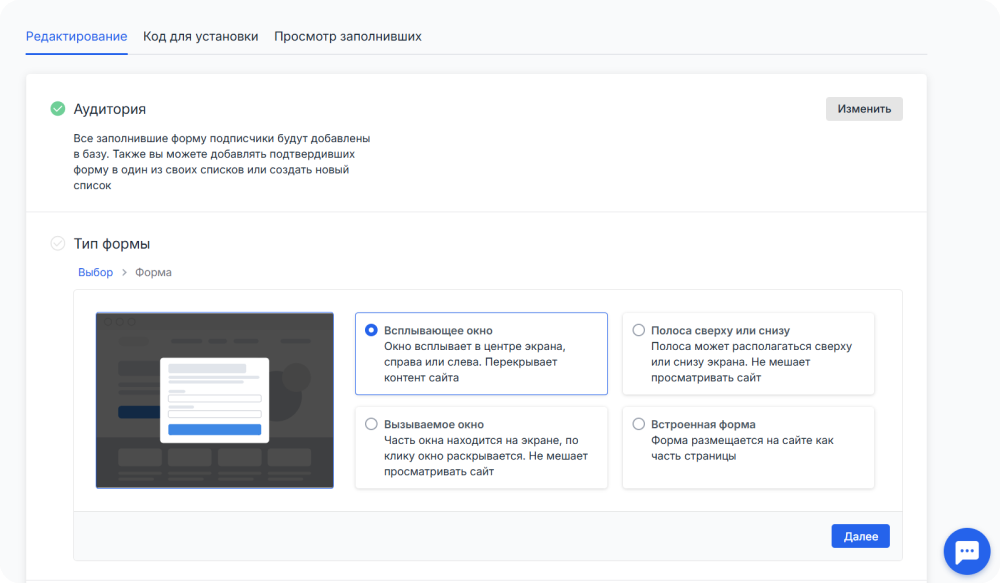Click the grey checkmark beside Тип формы
Viewport: 1000px width, 583px height.
point(58,243)
